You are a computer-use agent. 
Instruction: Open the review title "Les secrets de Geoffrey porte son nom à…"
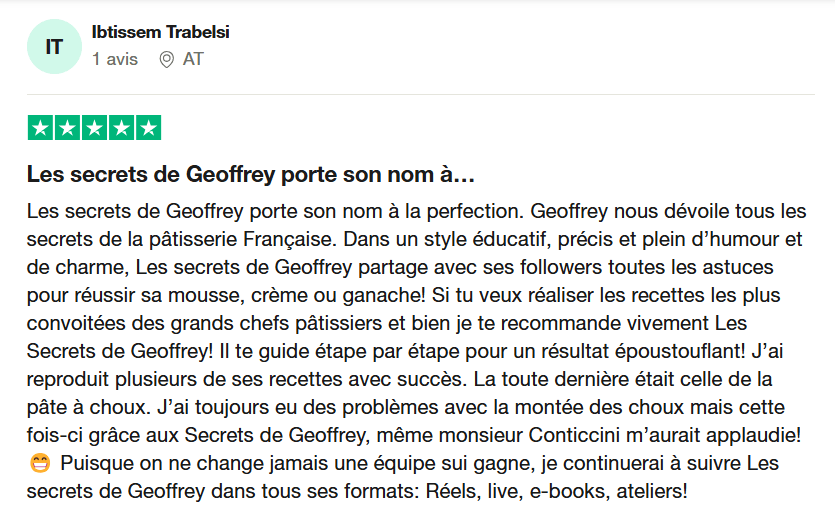[251, 175]
